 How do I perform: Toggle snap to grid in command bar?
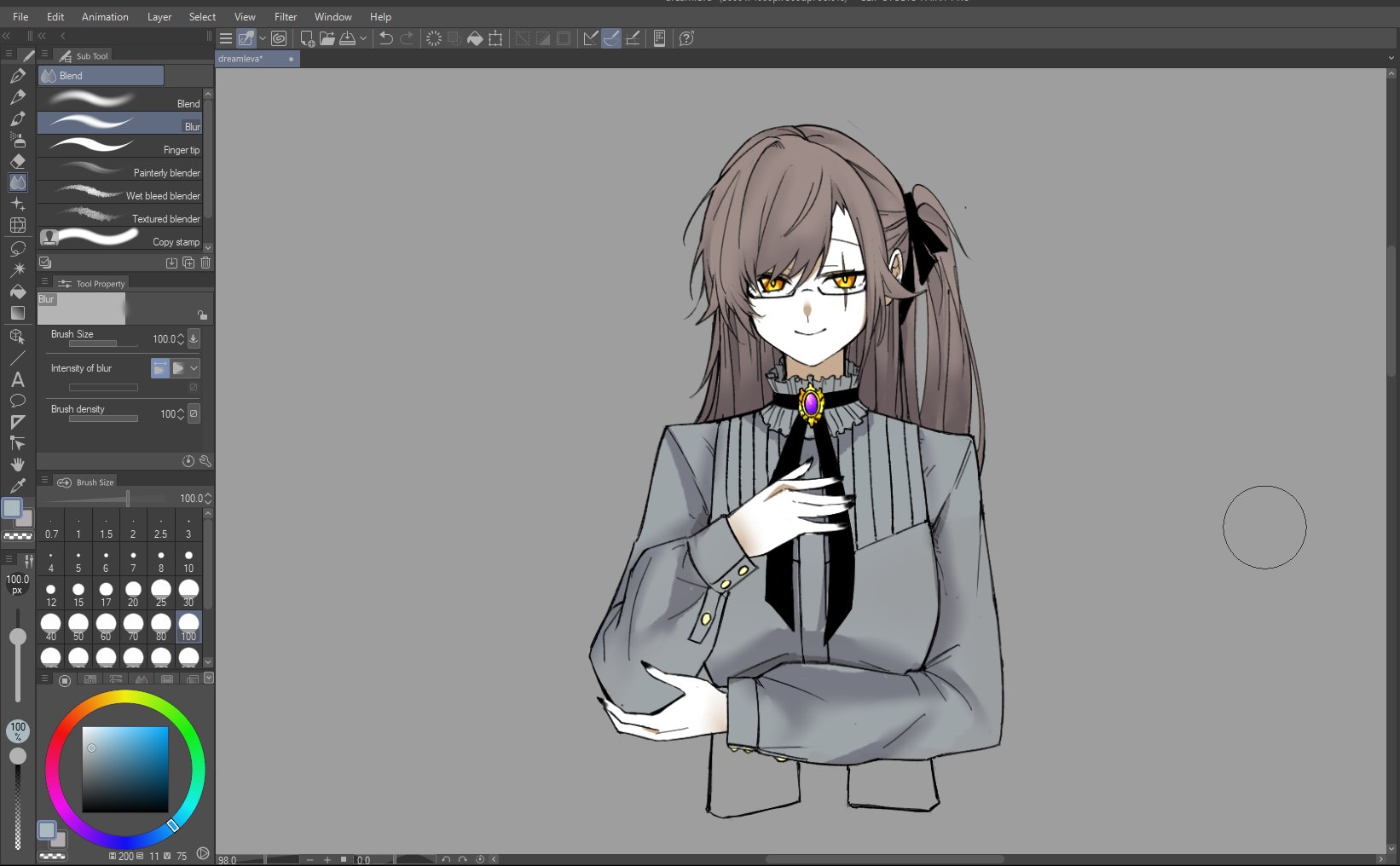click(633, 38)
